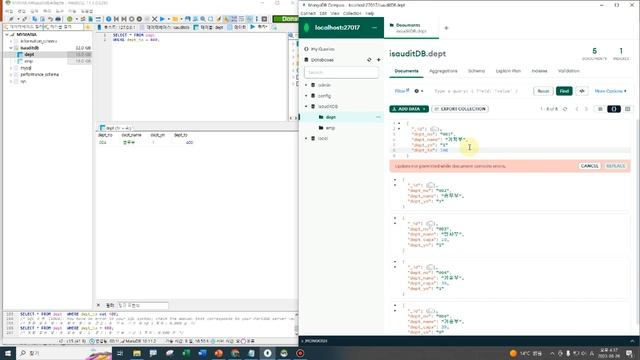640x360 pixels.
Task: Click the HeidiSQL Donate button
Action: pos(285,19)
